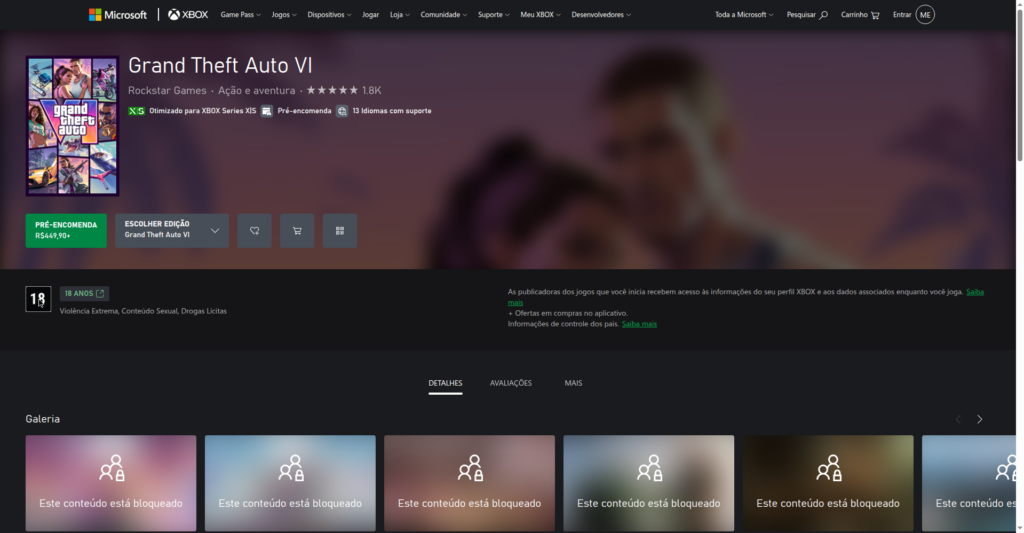1024x533 pixels.
Task: Open the fifth blocked gallery thumbnail
Action: pyautogui.click(x=828, y=483)
